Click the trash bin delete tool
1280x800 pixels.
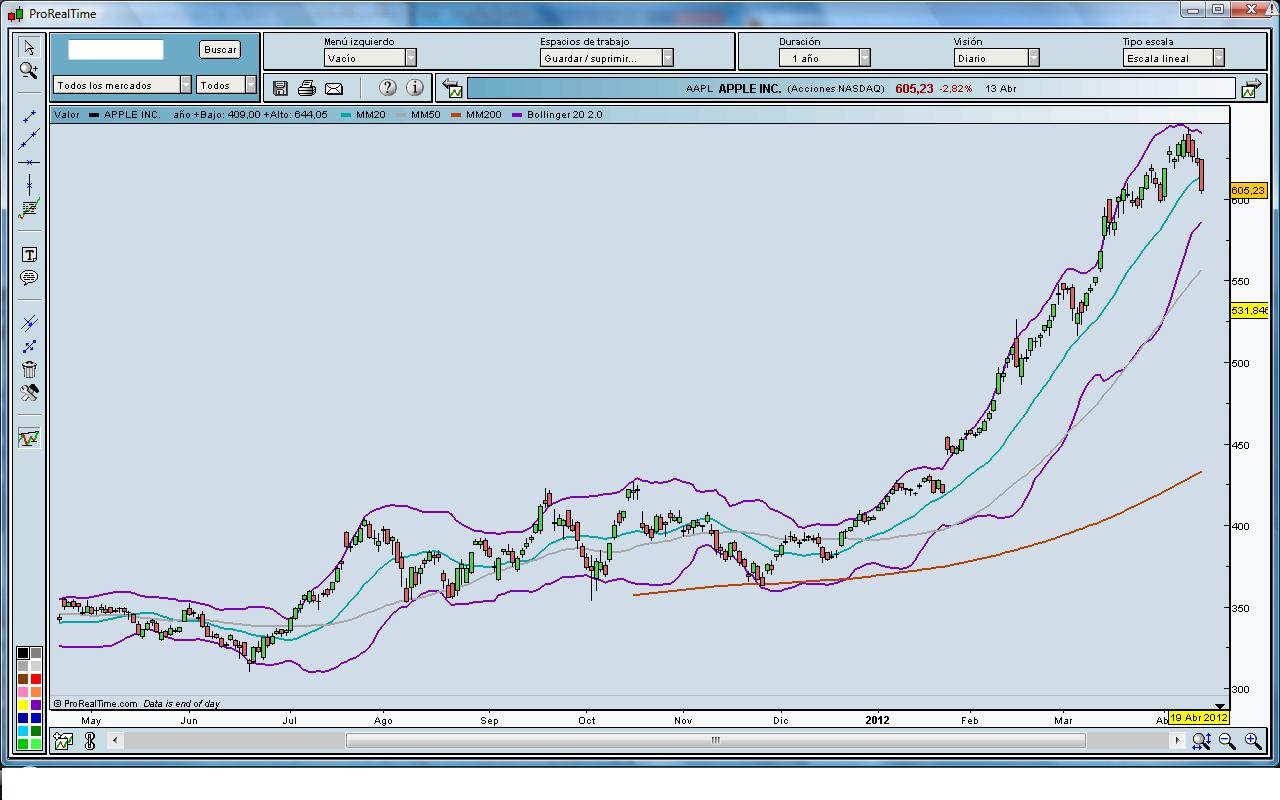tap(29, 369)
